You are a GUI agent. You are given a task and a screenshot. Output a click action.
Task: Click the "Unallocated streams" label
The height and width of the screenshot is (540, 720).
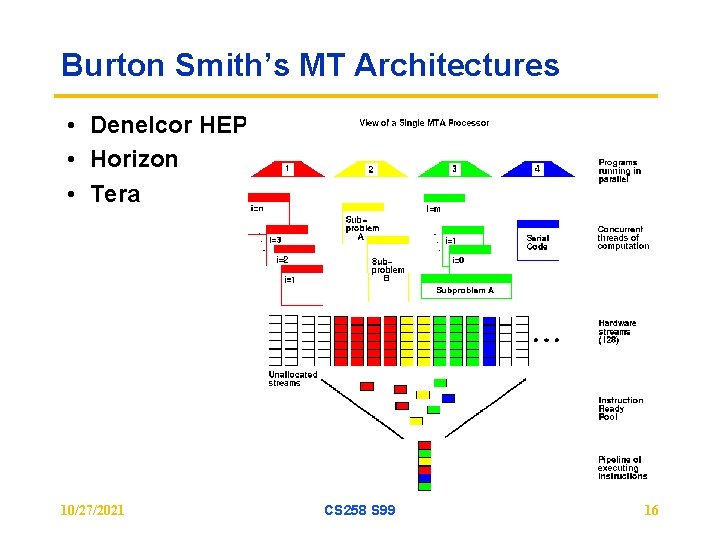tap(292, 379)
